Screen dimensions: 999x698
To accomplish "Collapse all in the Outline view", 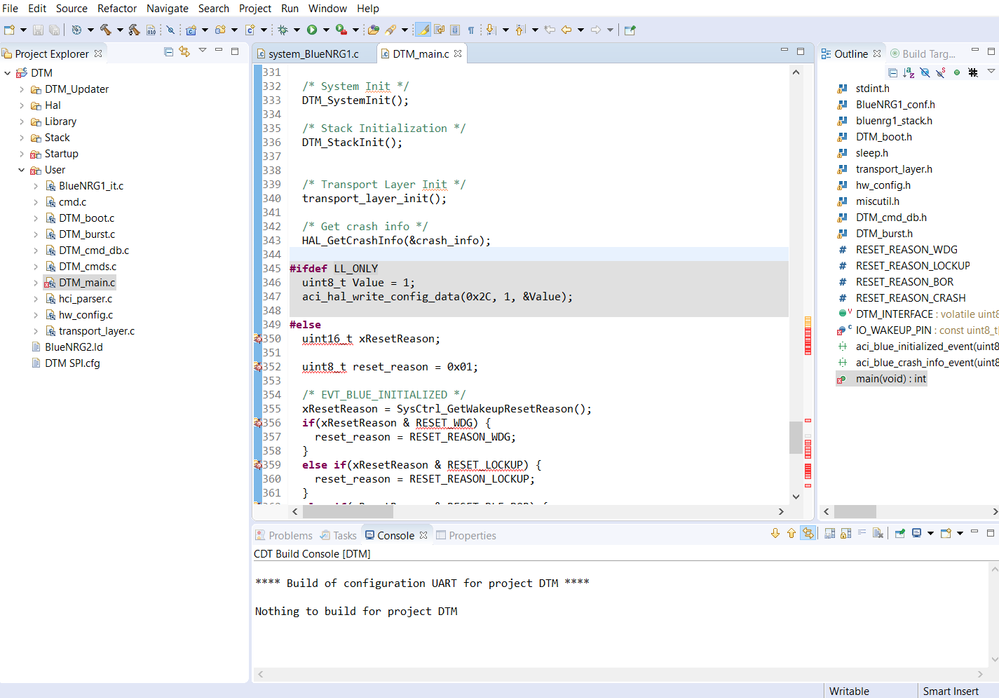I will point(893,73).
